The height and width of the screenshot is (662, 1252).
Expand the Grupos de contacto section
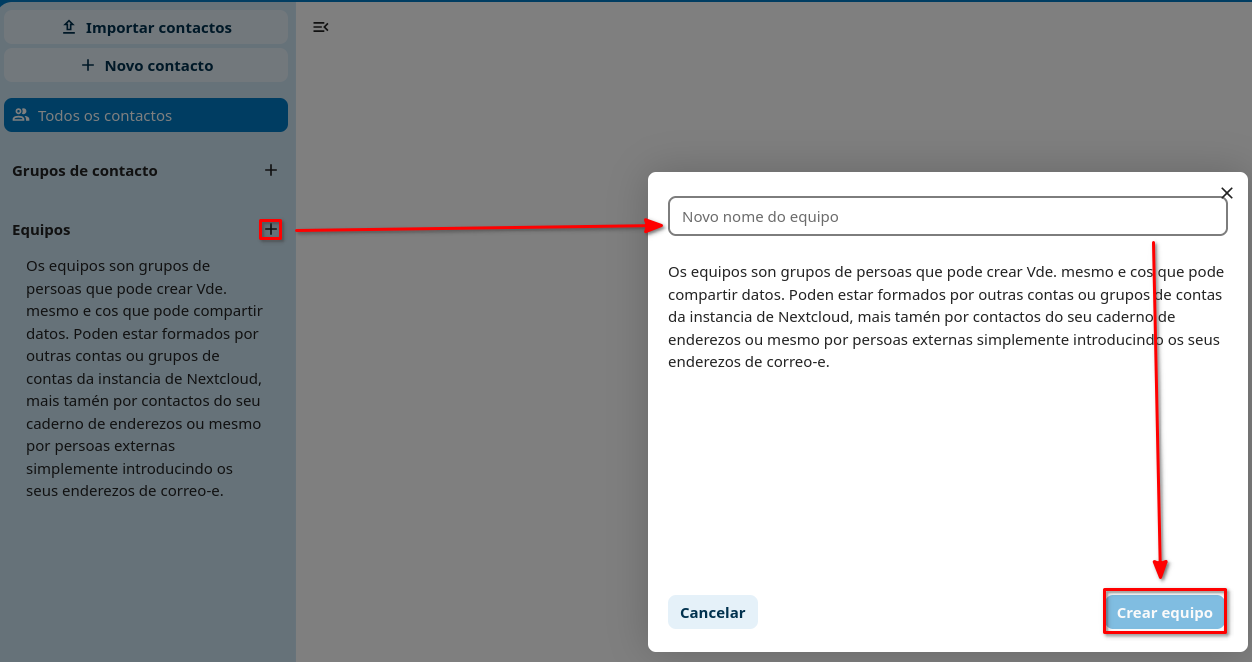(86, 170)
